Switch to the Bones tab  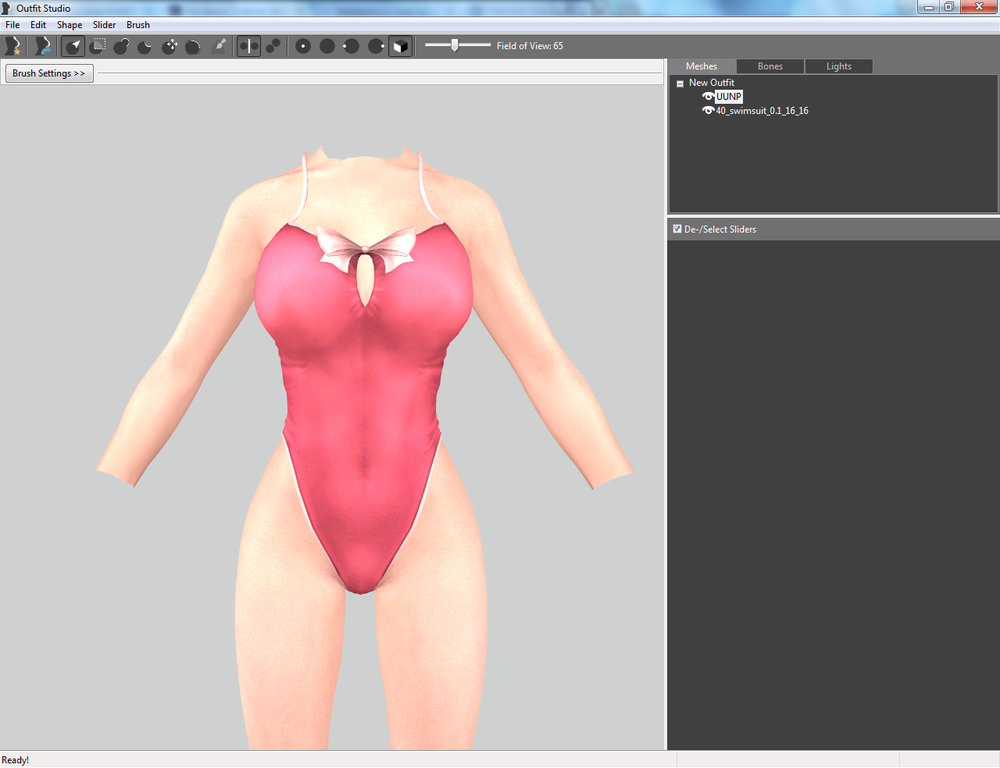click(x=770, y=66)
